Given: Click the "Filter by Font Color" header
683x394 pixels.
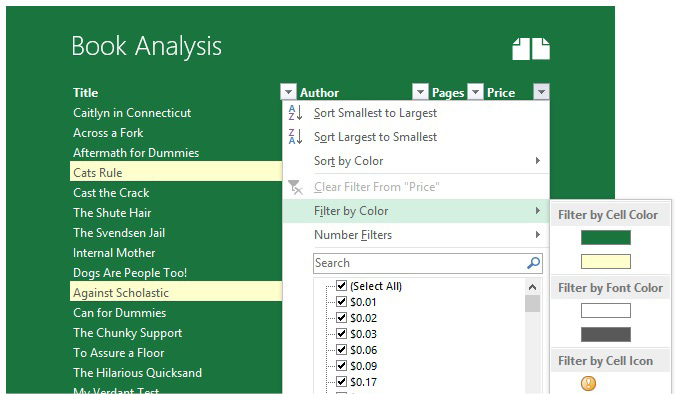Looking at the screenshot, I should [610, 288].
